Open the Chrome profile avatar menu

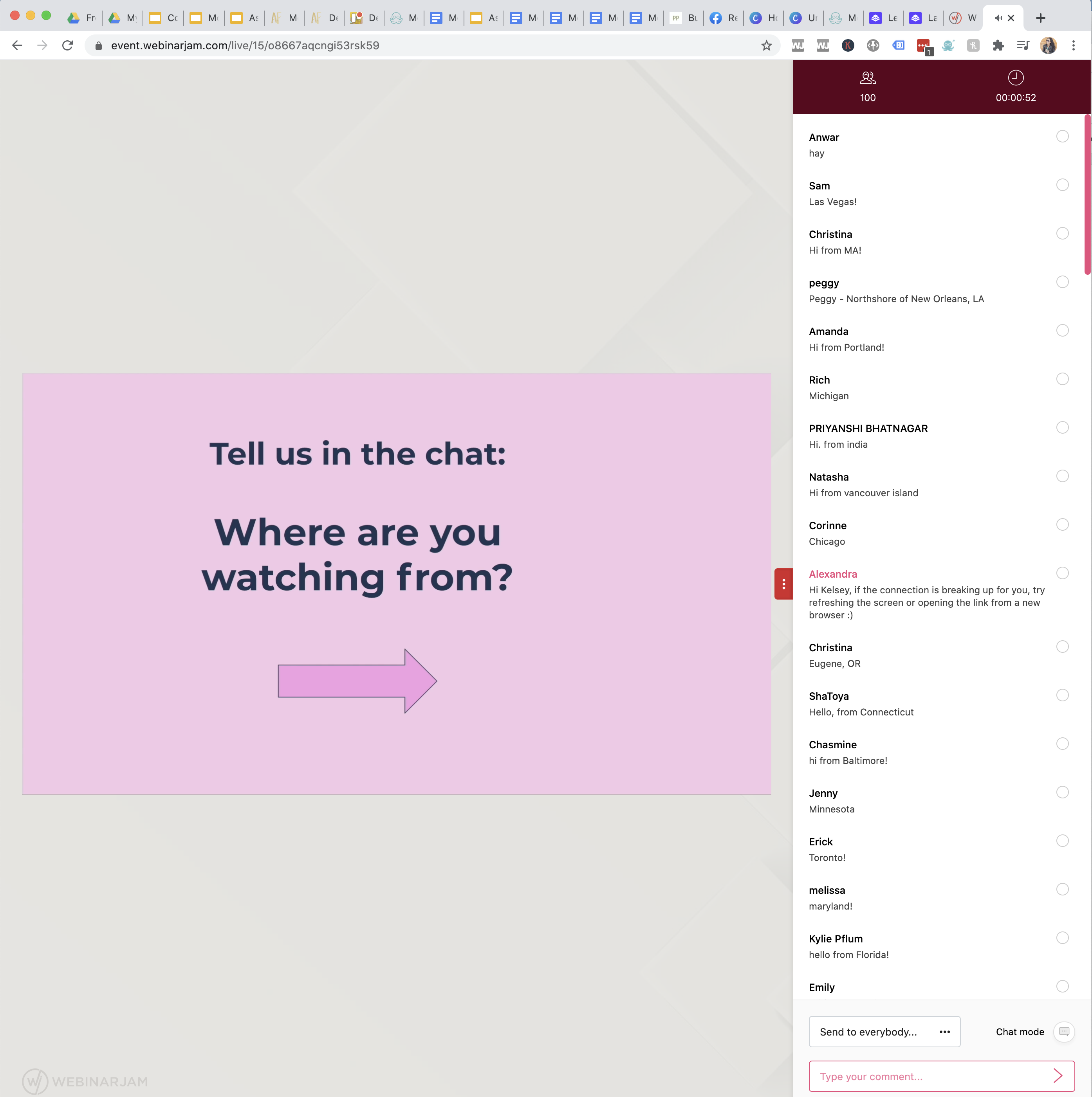pos(1048,45)
